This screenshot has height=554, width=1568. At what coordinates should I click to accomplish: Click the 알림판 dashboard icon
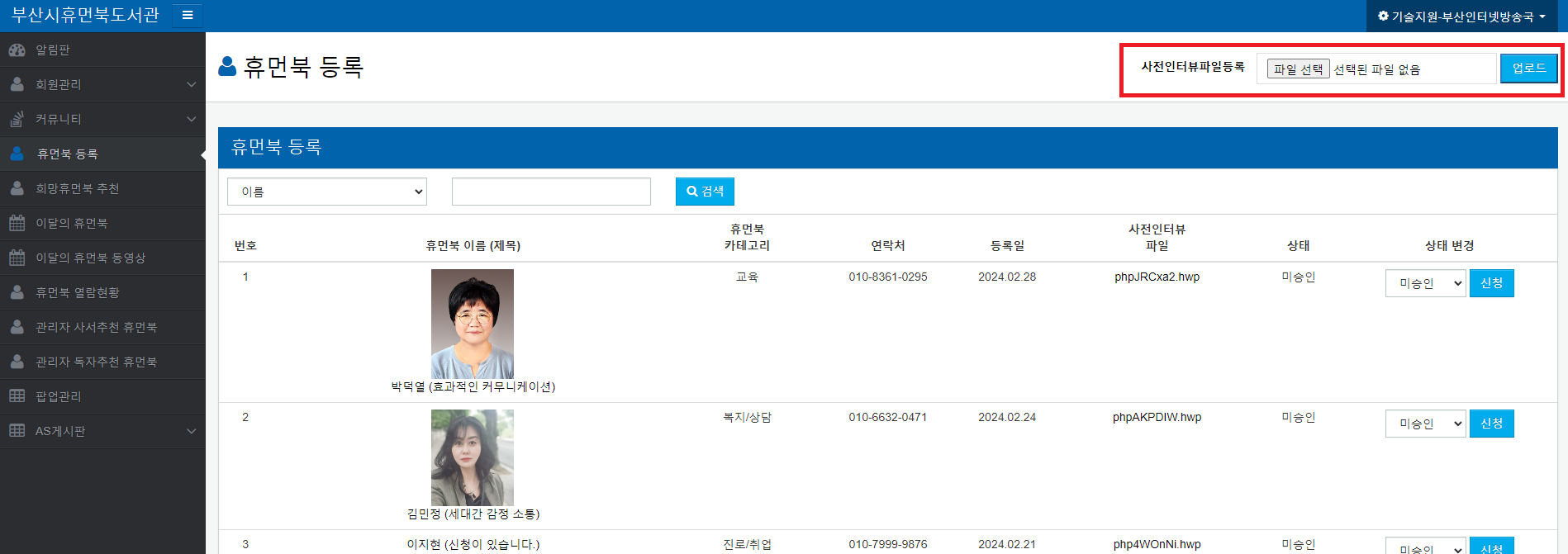pyautogui.click(x=17, y=50)
